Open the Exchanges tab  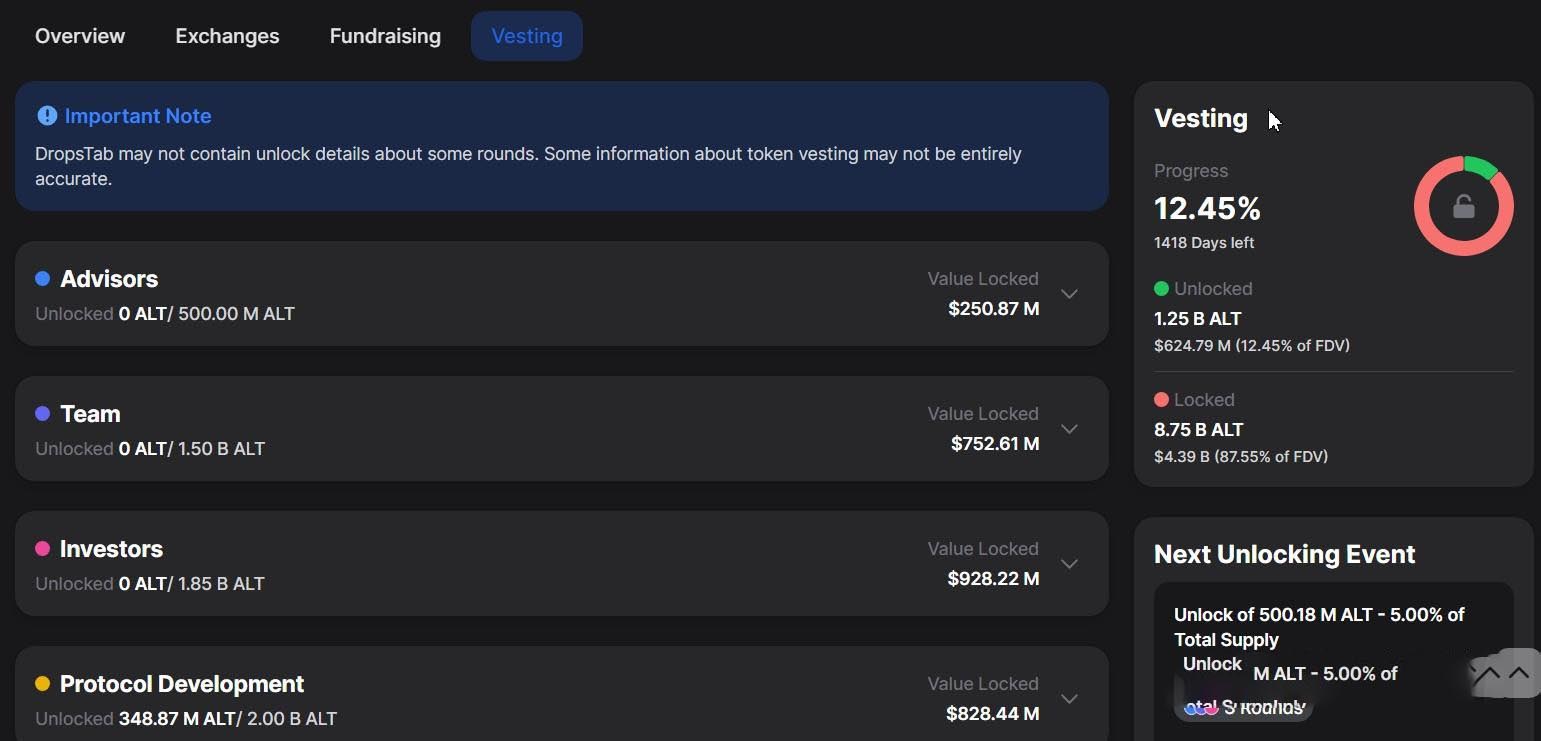tap(227, 36)
